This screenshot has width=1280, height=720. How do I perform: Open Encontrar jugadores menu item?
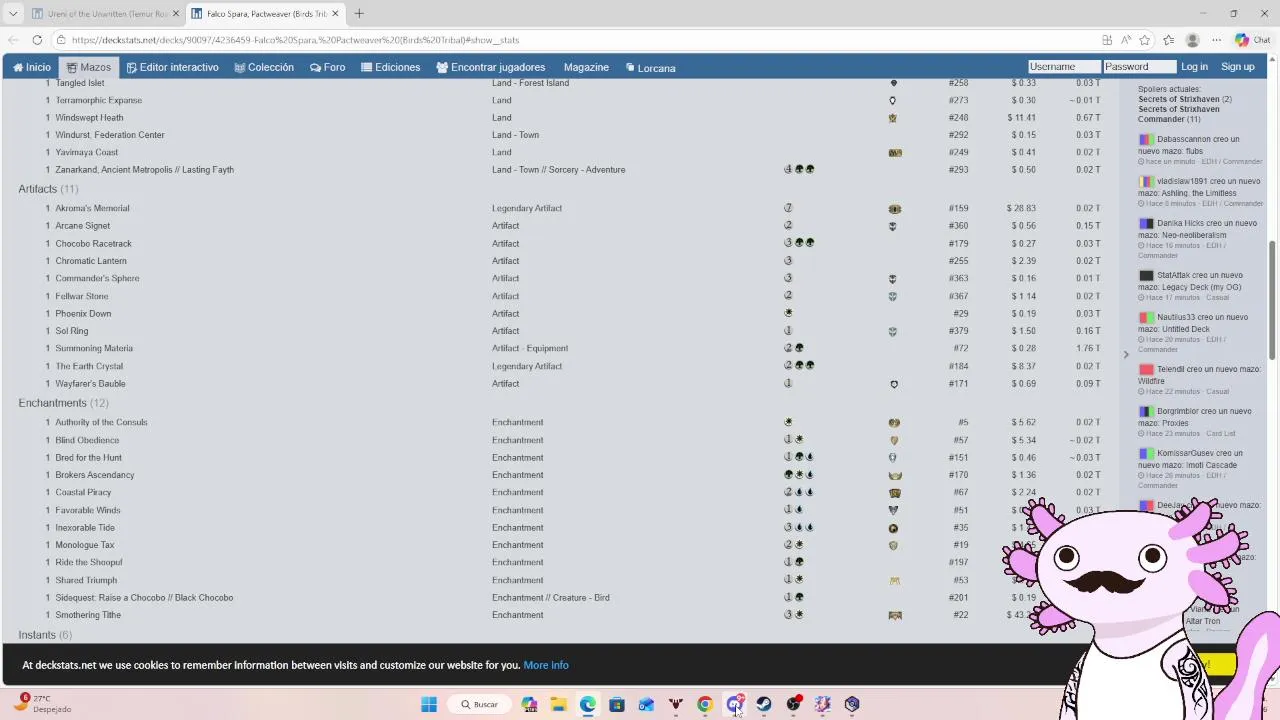click(x=490, y=67)
